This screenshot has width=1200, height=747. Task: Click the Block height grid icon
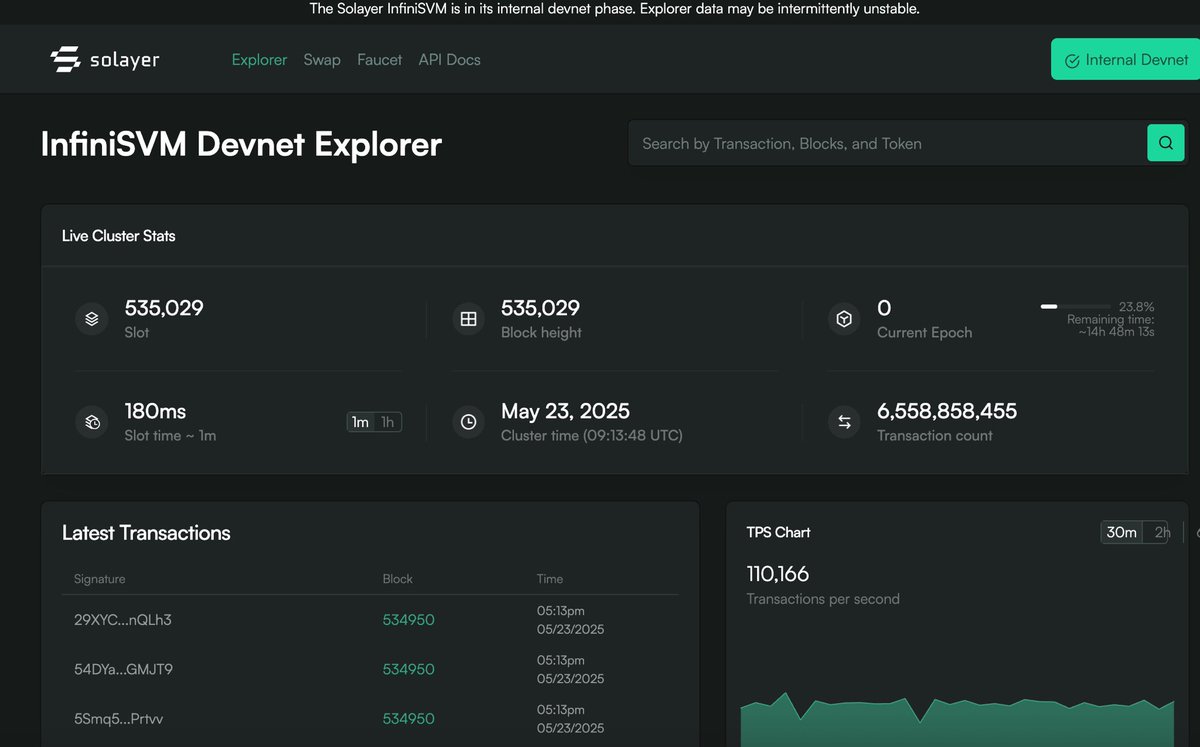pos(468,318)
